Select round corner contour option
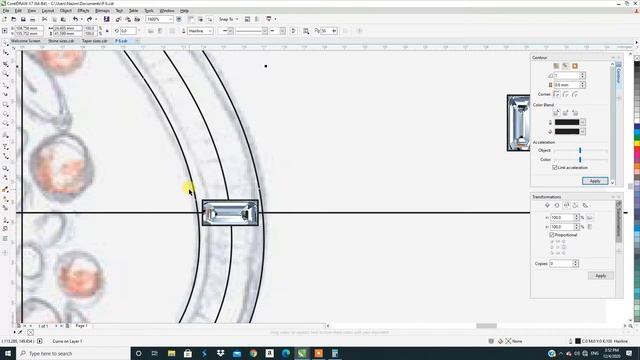This screenshot has height=360, width=640. tap(566, 94)
